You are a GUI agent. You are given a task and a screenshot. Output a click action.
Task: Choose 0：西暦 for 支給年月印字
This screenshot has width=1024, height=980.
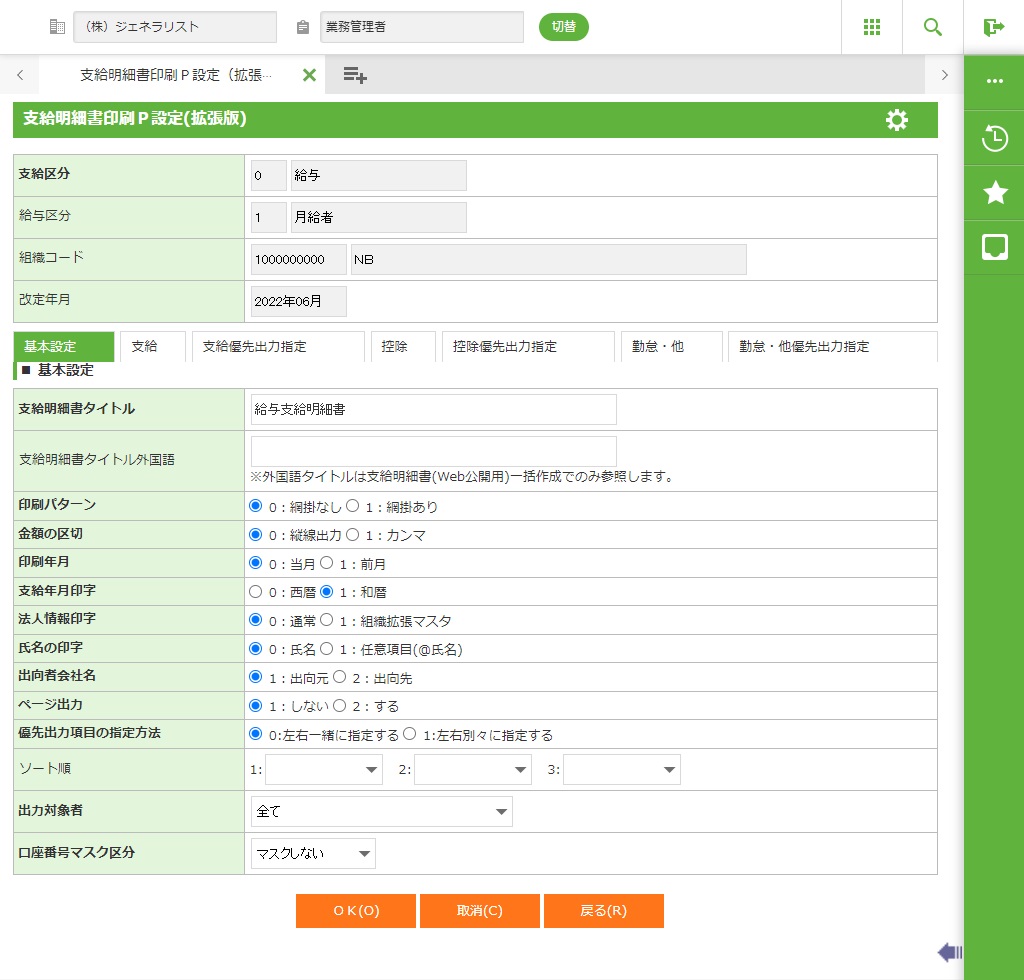256,592
